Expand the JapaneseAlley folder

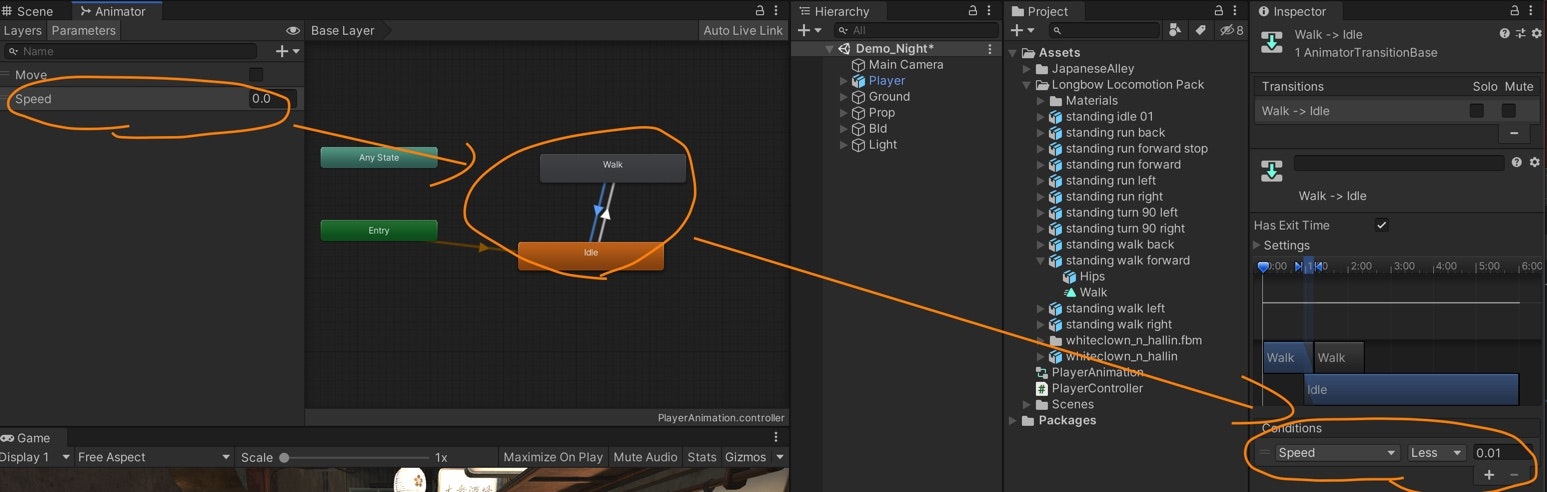pyautogui.click(x=1027, y=69)
